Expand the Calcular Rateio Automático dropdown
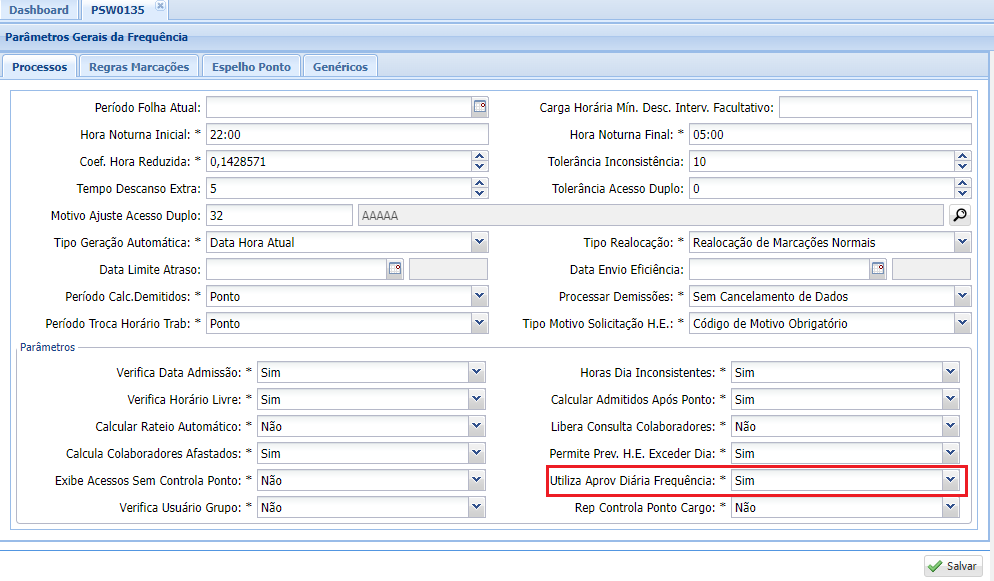The width and height of the screenshot is (994, 581). point(477,426)
